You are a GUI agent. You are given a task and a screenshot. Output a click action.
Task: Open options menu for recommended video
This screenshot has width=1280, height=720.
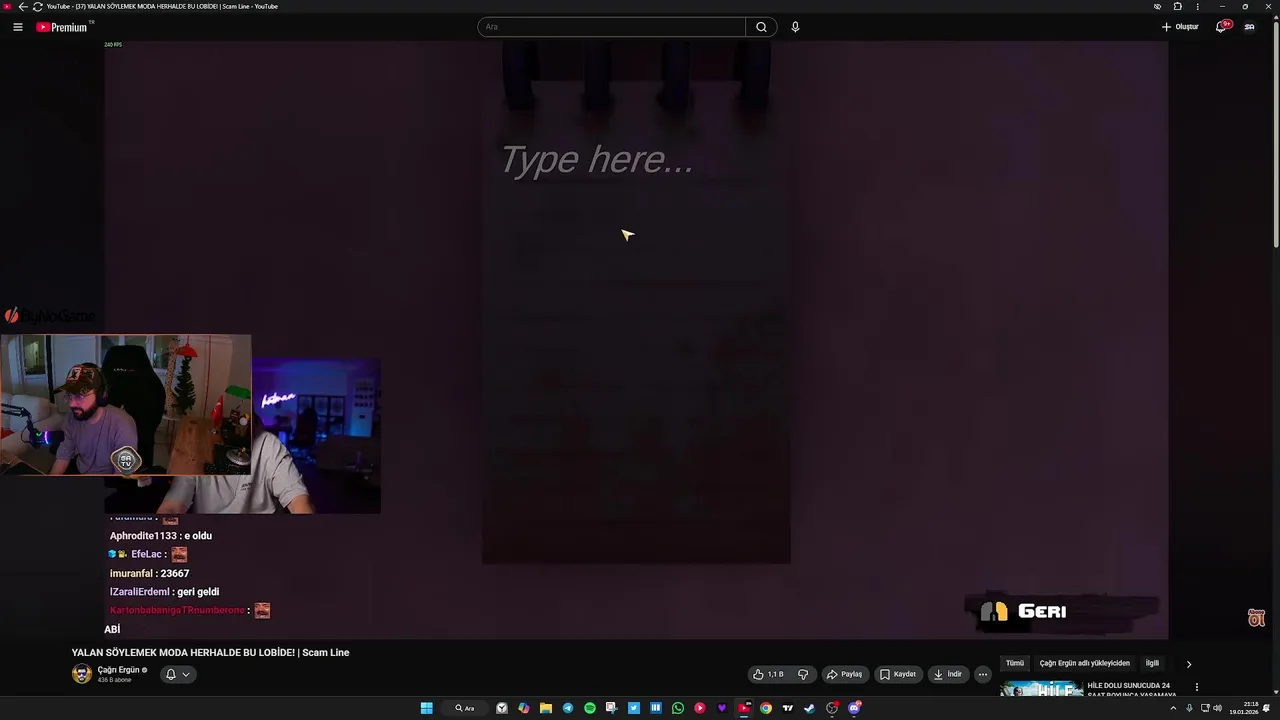tap(1196, 687)
